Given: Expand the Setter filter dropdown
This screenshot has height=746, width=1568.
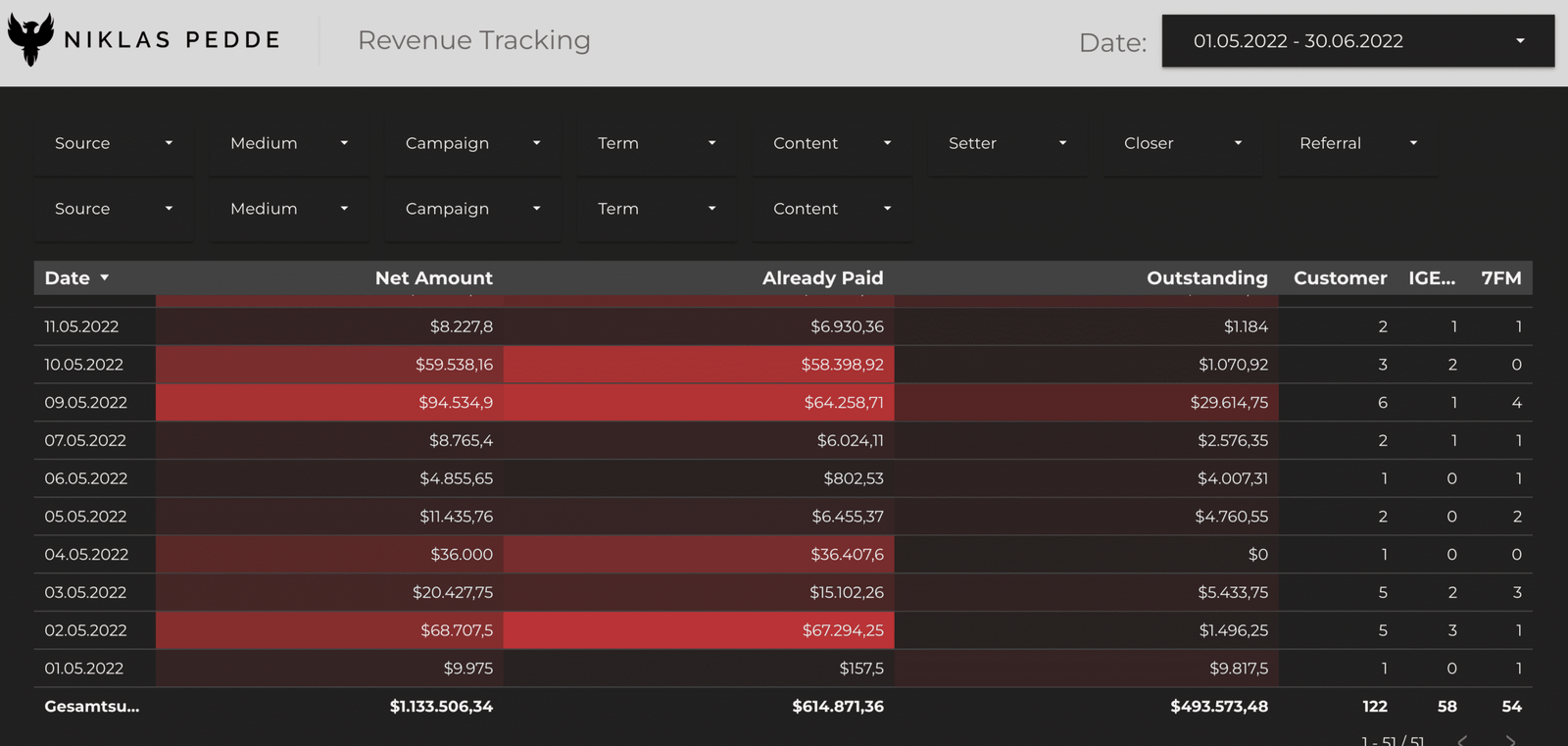Looking at the screenshot, I should click(x=1006, y=143).
